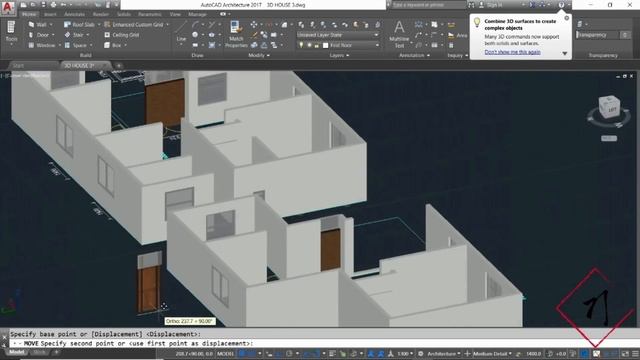Click the Help question mark icon
This screenshot has width=640, height=360.
(561, 5)
